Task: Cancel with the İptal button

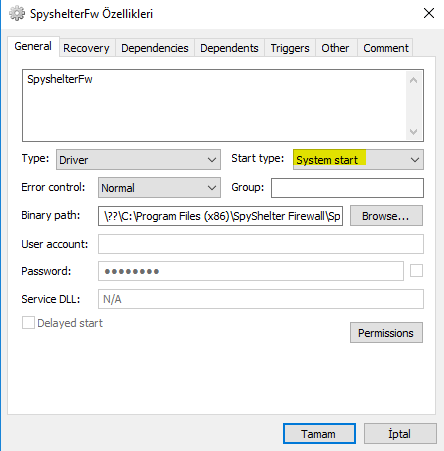Action: pos(400,434)
